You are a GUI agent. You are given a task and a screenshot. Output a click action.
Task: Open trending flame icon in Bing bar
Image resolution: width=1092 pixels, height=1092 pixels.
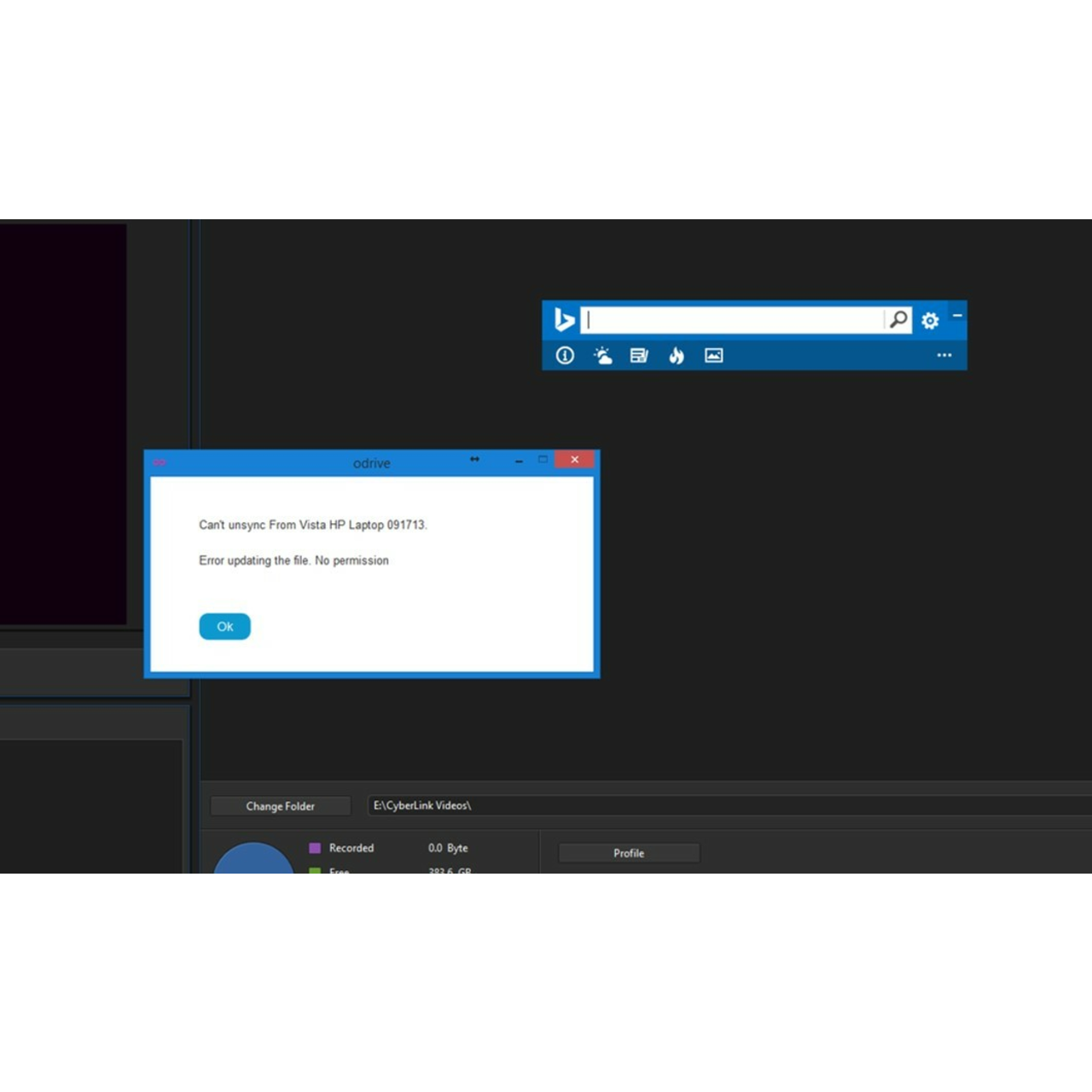tap(677, 356)
